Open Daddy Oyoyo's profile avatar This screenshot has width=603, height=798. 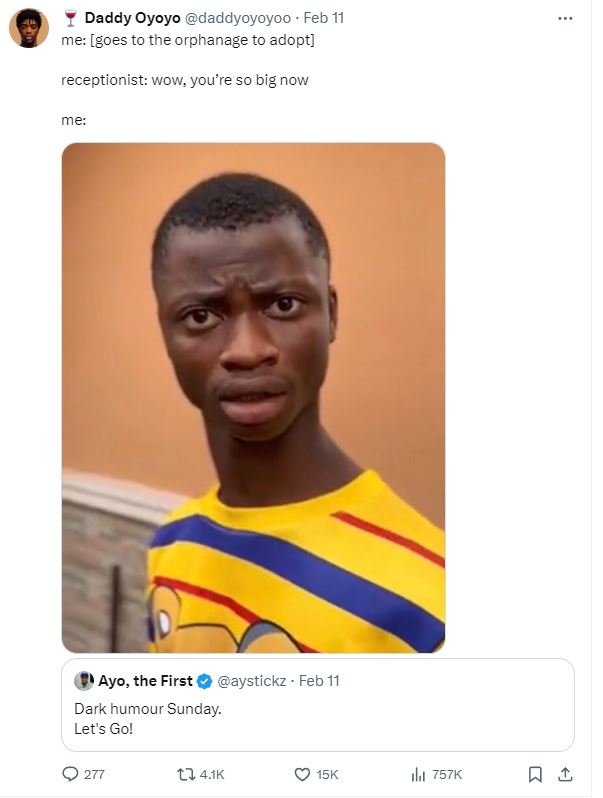tap(29, 28)
